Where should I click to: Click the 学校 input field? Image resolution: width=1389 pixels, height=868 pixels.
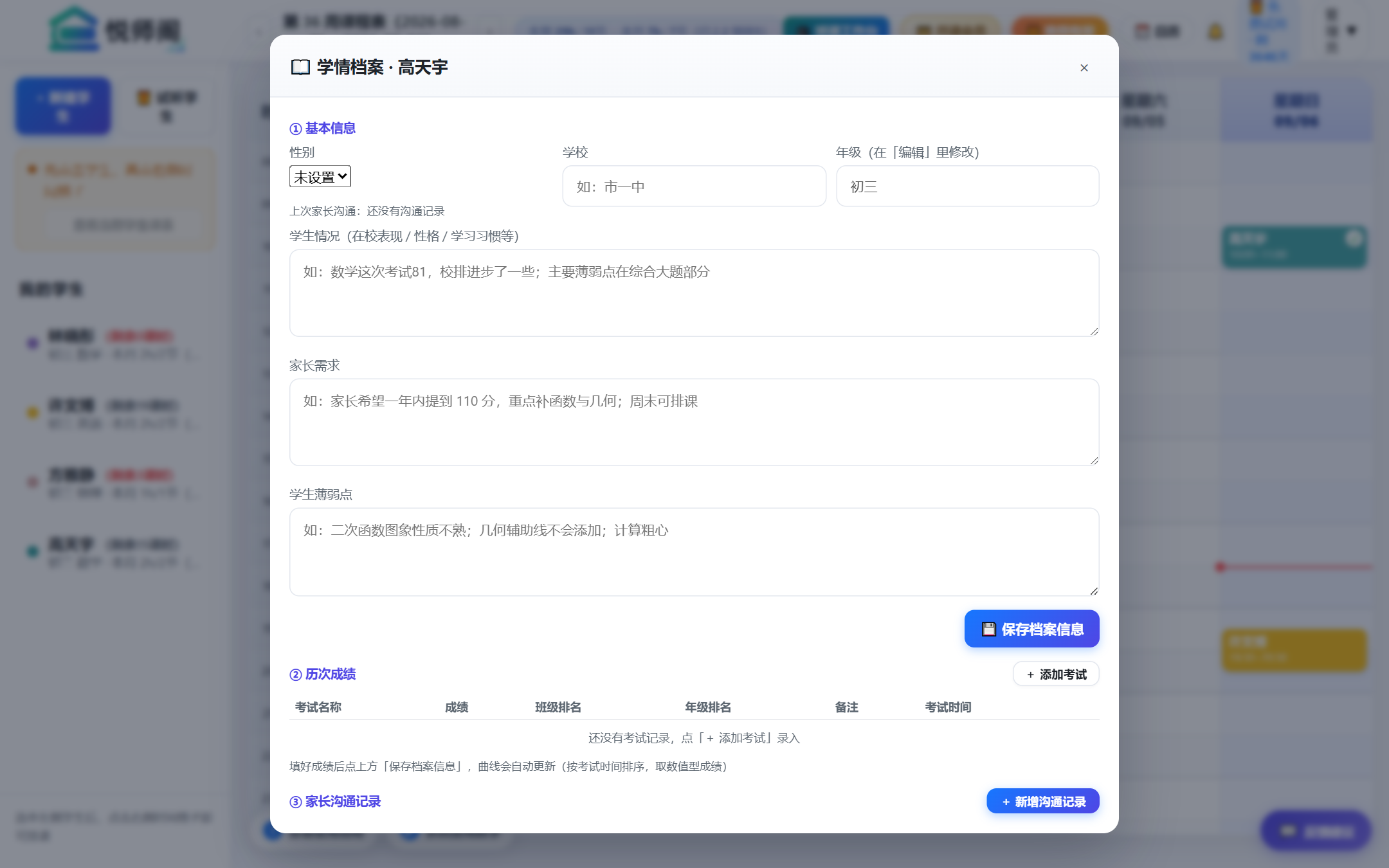[x=694, y=186]
